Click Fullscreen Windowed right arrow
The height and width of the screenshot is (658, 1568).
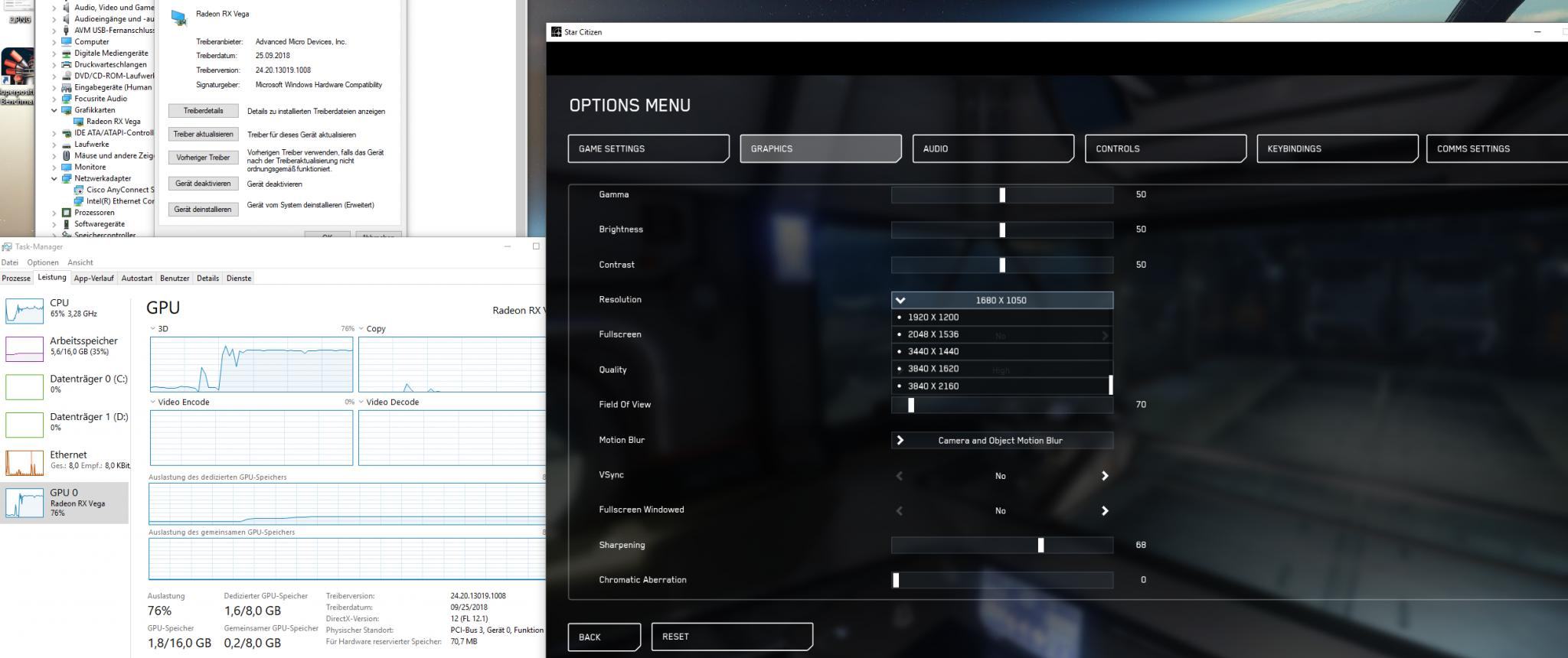point(1104,511)
